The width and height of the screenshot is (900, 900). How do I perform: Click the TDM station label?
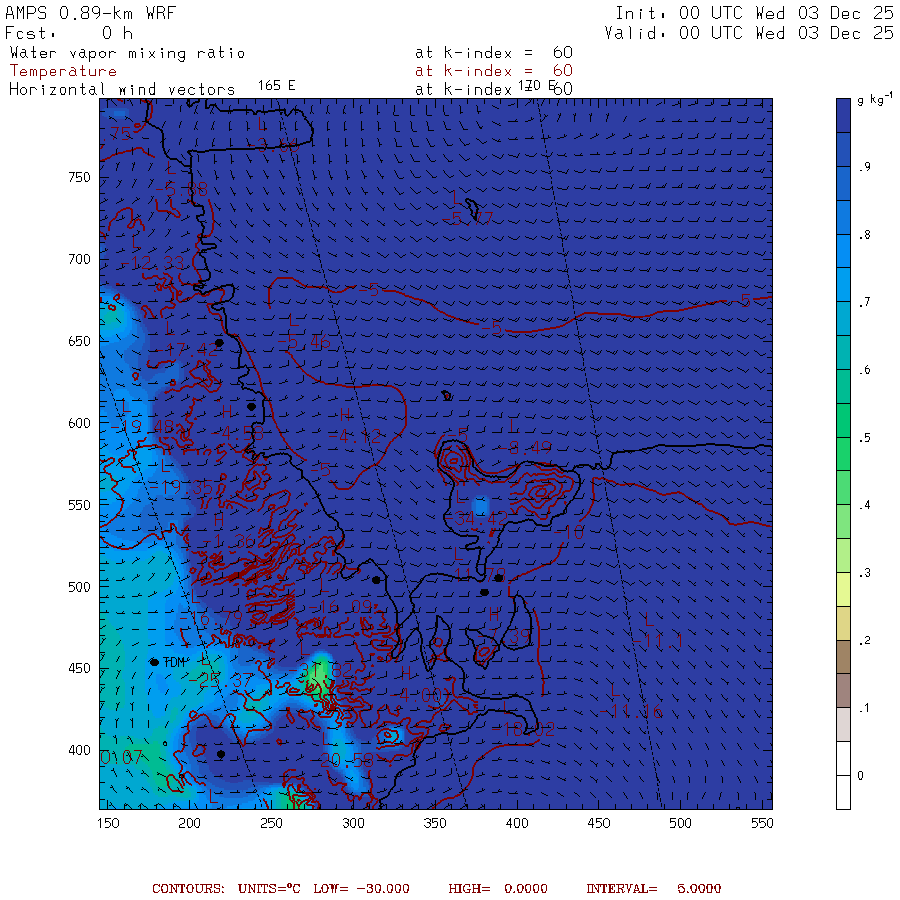[174, 662]
